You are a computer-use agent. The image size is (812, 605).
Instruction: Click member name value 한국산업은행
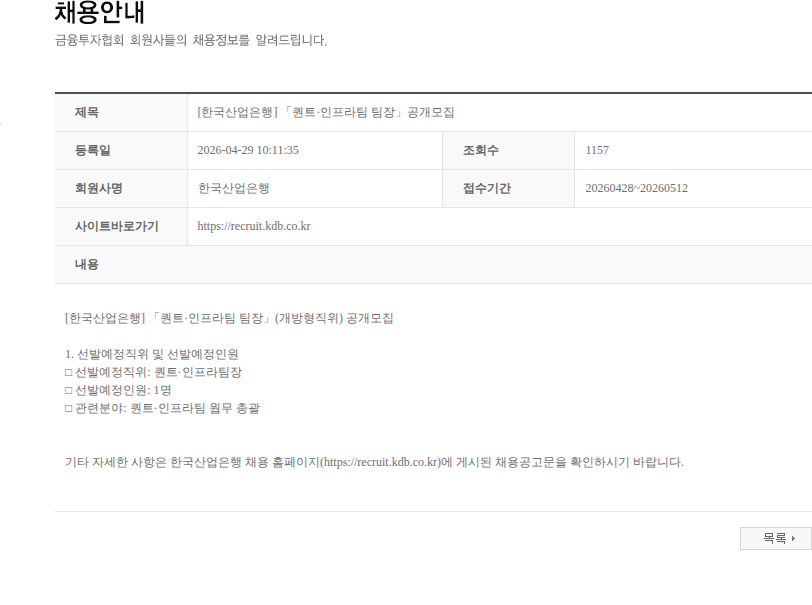coord(234,188)
